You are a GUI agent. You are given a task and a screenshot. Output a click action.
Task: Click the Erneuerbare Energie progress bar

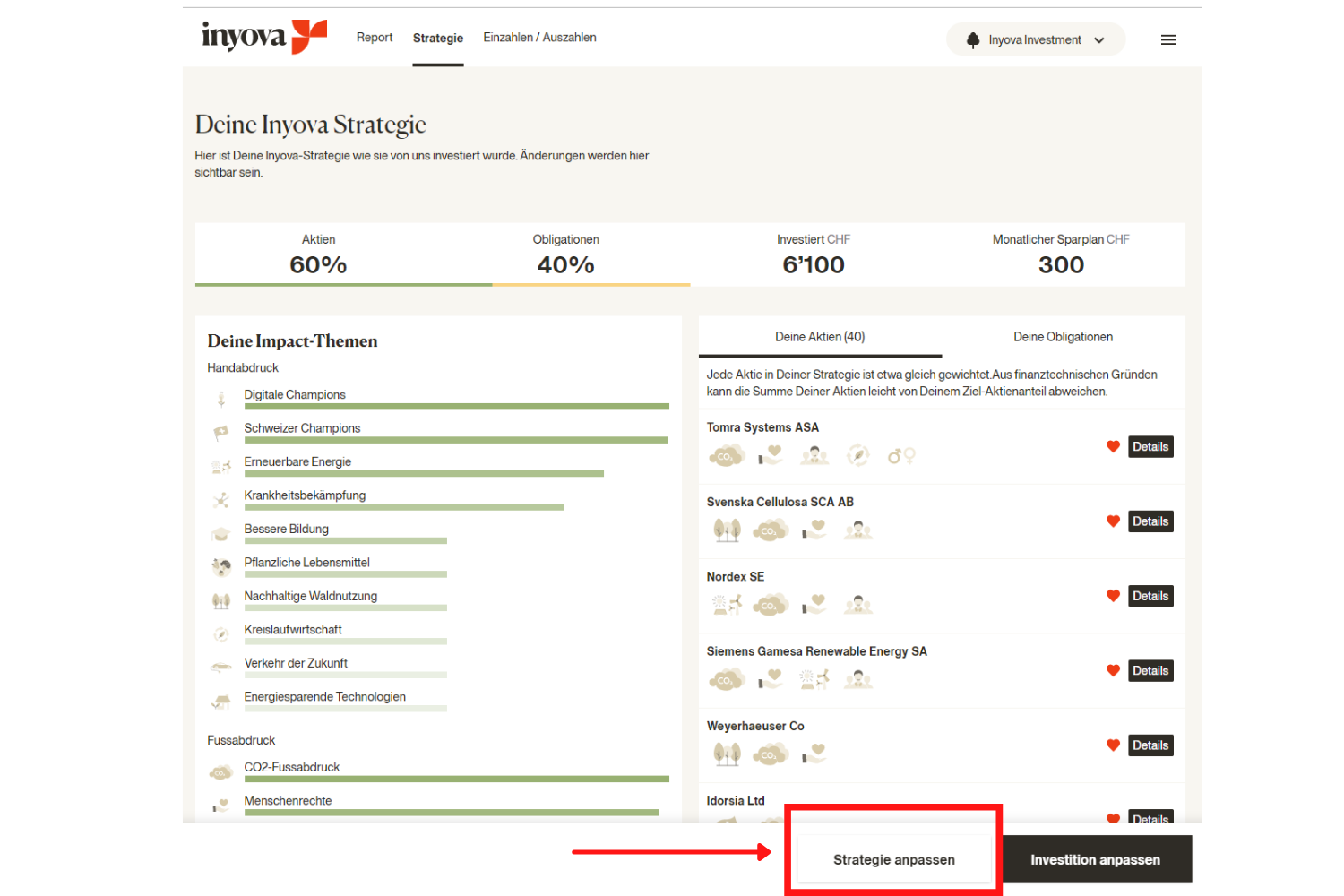pos(424,474)
